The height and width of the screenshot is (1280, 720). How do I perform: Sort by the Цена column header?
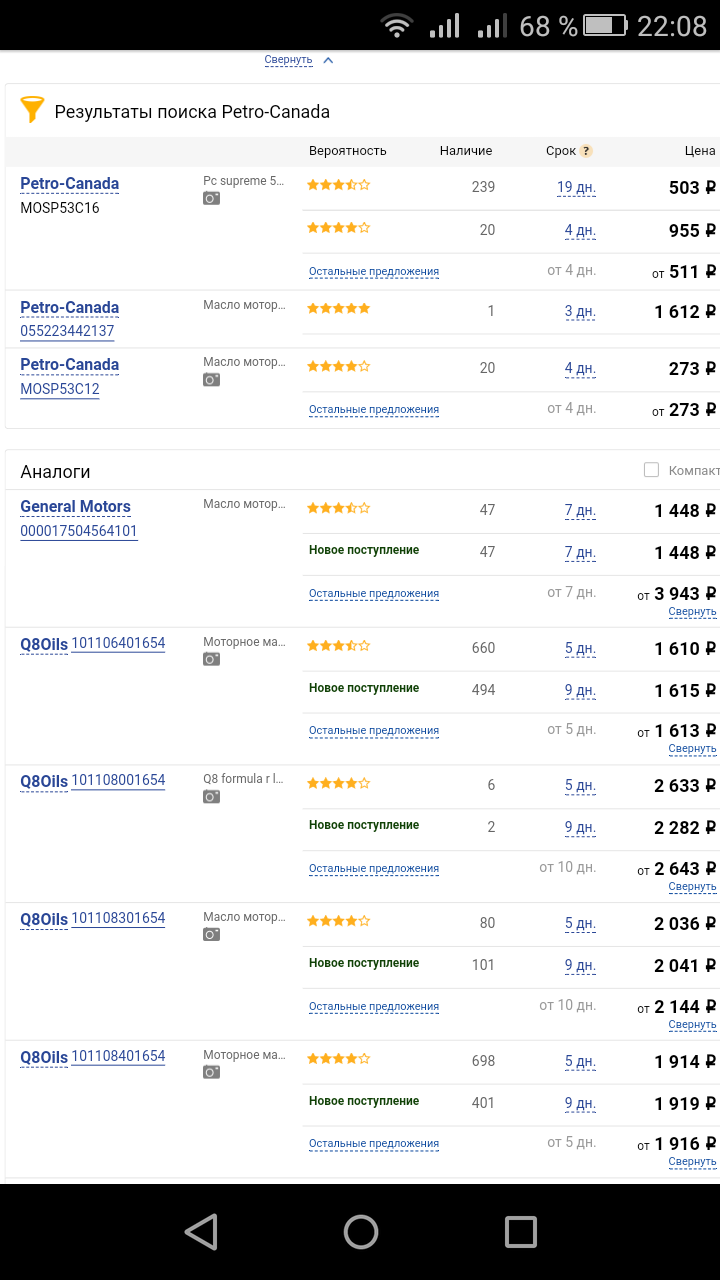coord(700,151)
